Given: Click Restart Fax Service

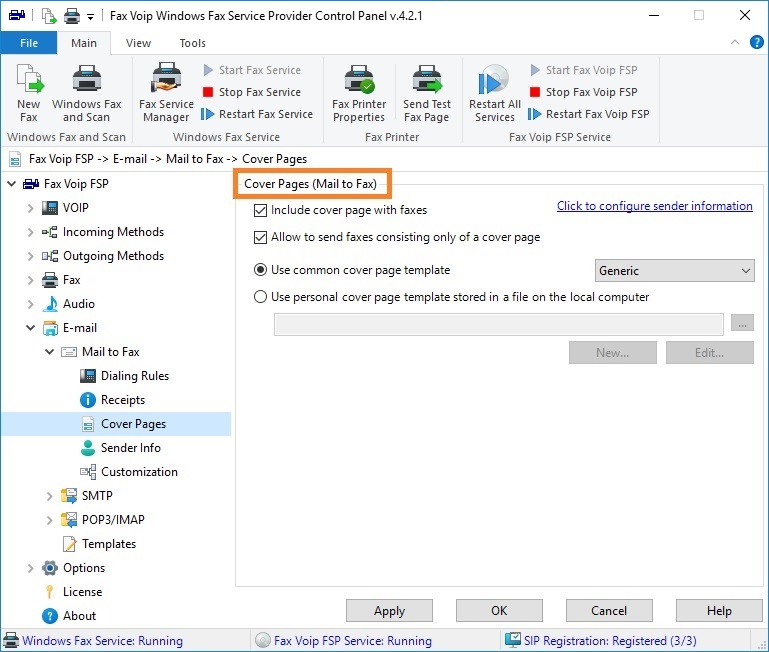Looking at the screenshot, I should (257, 114).
